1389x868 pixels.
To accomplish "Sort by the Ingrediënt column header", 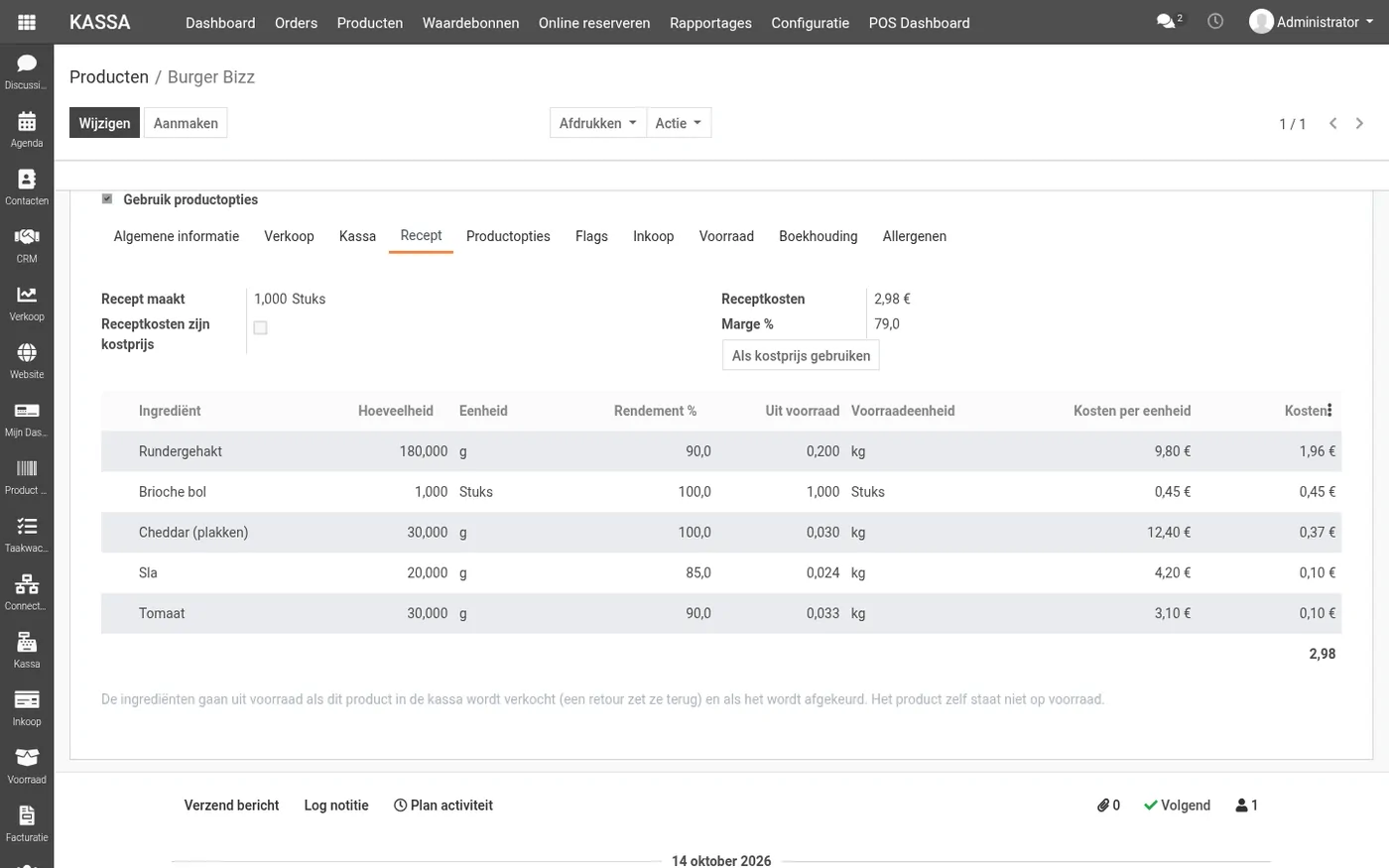I will point(170,411).
